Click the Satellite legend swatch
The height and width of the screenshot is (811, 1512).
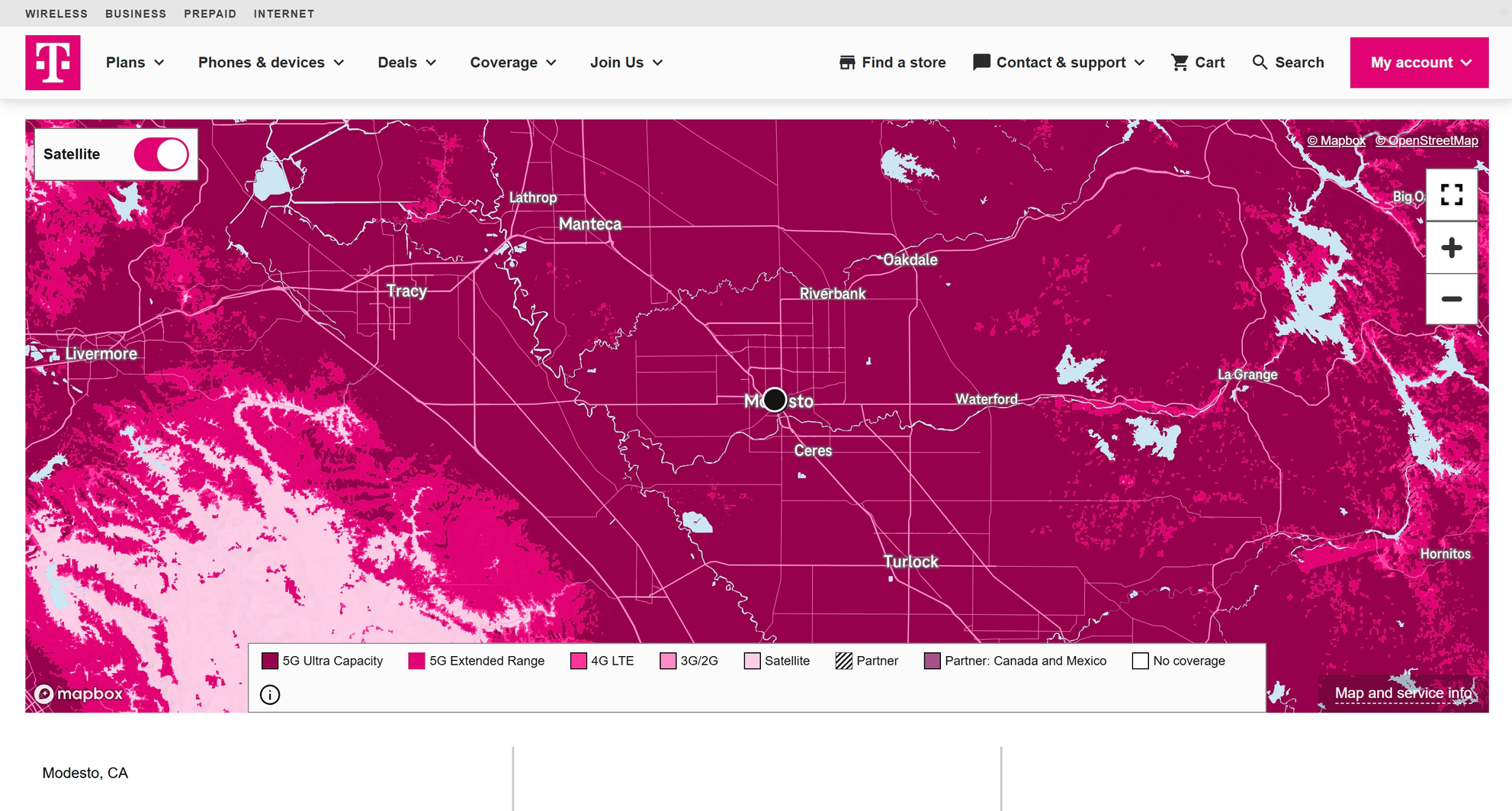753,661
